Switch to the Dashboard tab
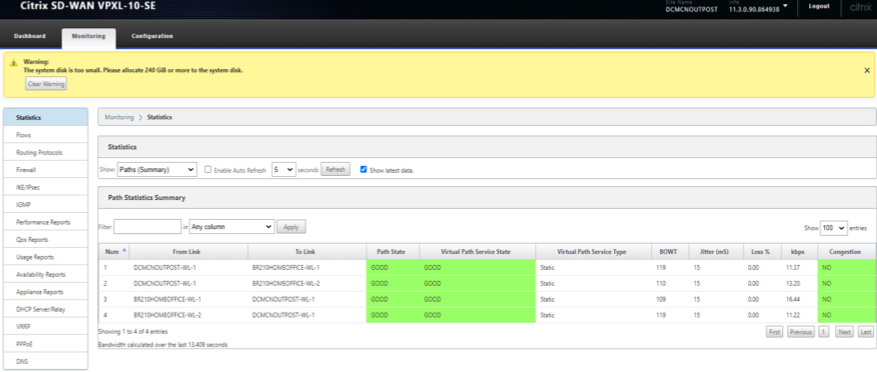 point(30,36)
